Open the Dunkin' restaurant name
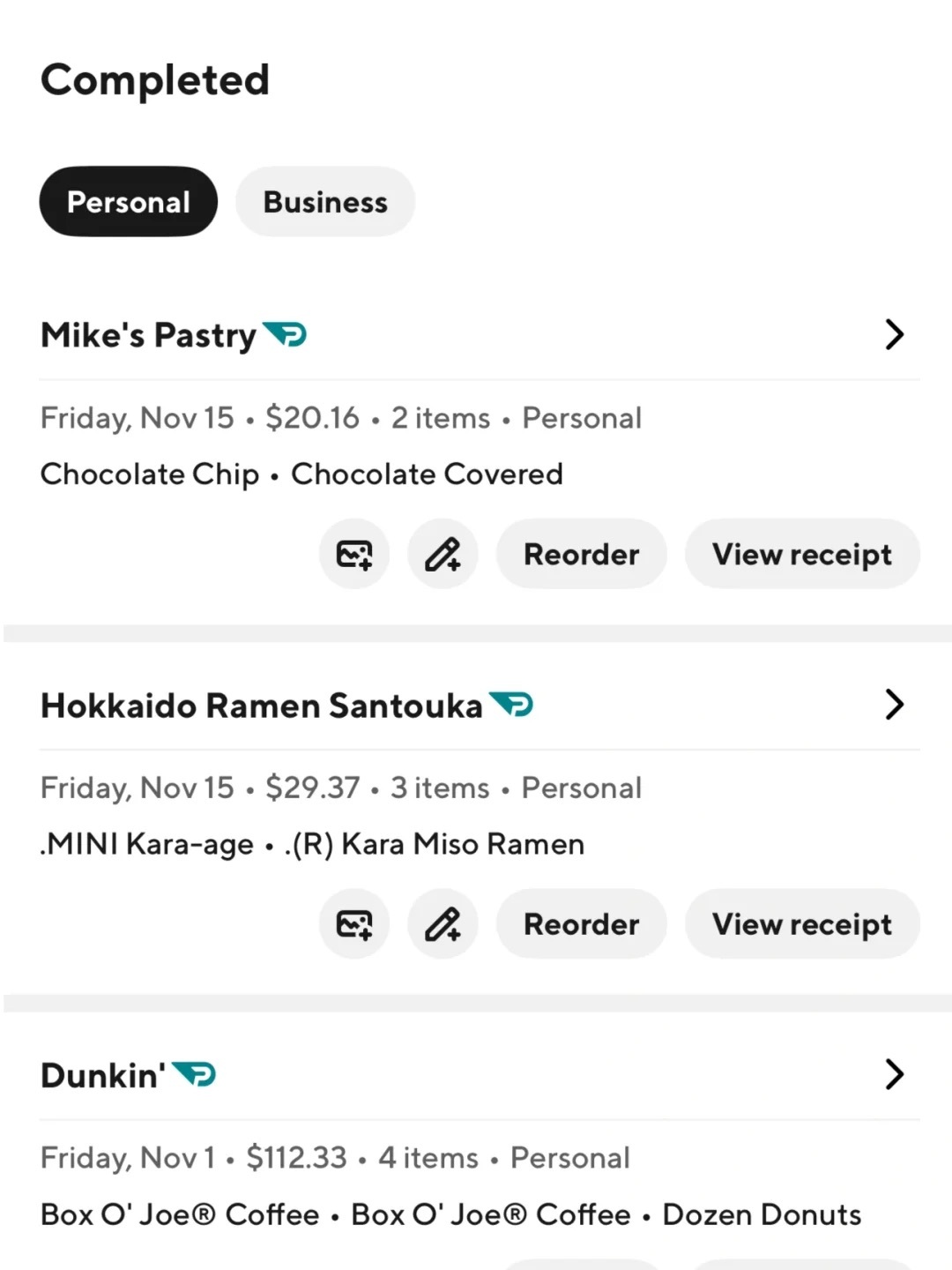The height and width of the screenshot is (1270, 952). 103,1075
